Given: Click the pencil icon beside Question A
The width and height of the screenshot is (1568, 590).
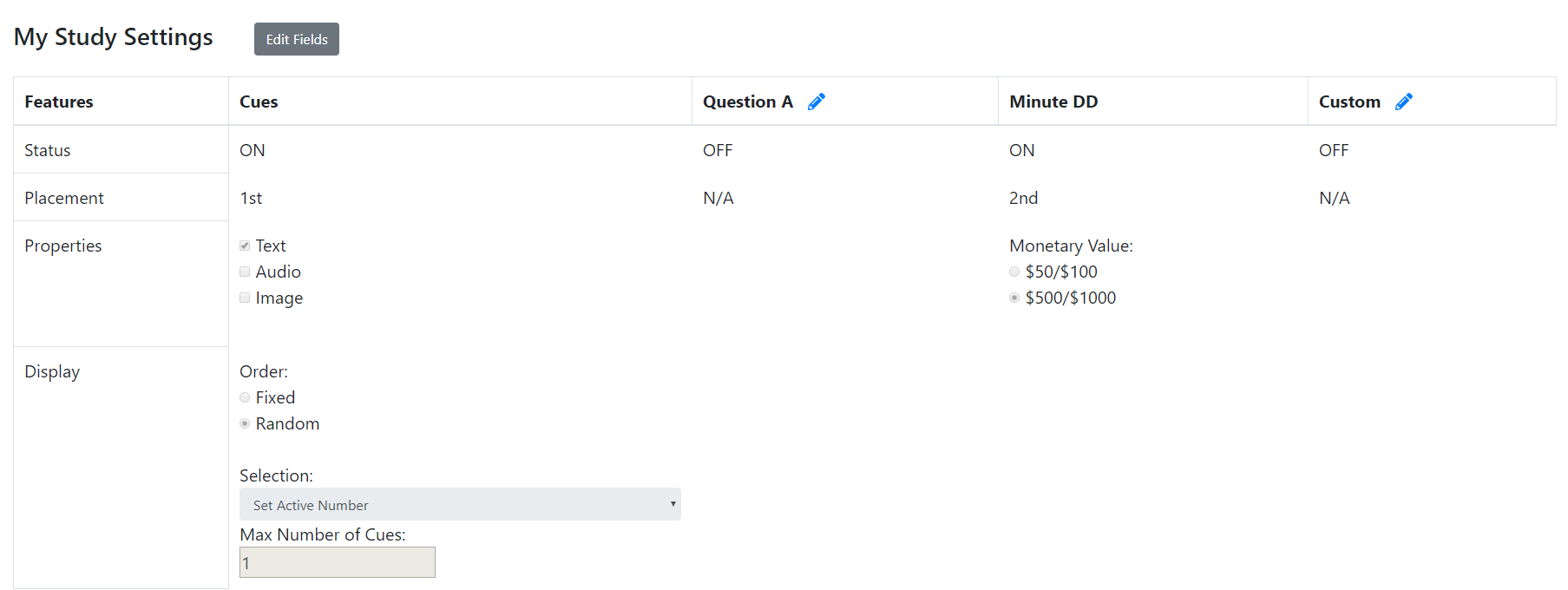Looking at the screenshot, I should (817, 102).
